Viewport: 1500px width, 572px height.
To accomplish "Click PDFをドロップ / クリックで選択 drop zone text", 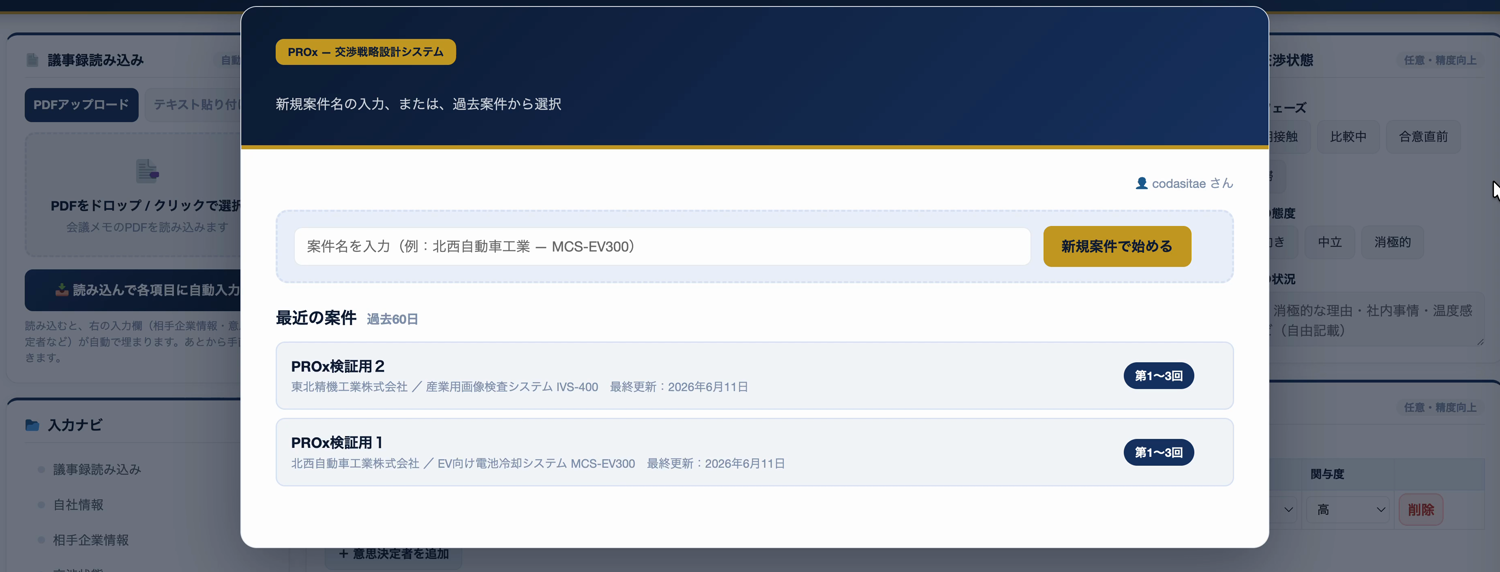I will coord(146,206).
